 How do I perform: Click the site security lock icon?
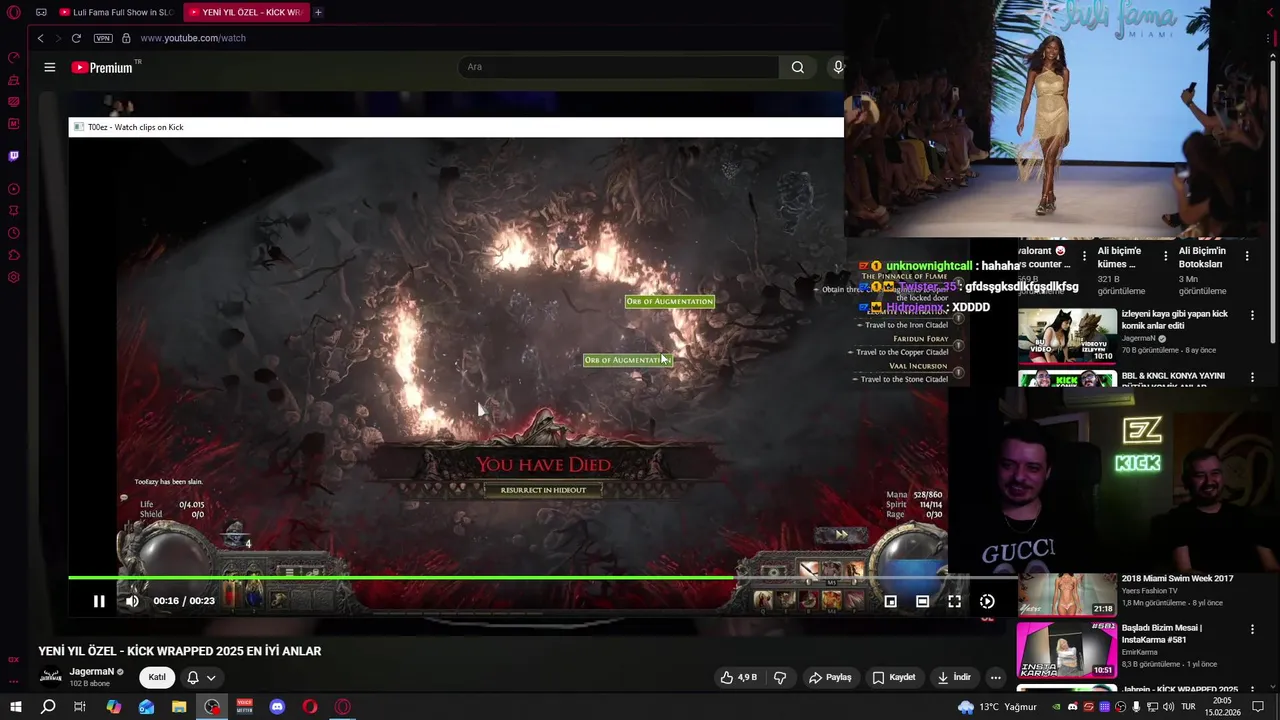(126, 38)
